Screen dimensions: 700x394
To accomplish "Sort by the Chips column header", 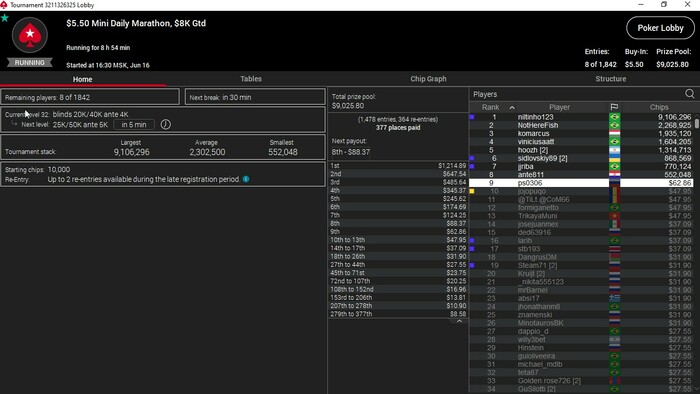I will pyautogui.click(x=658, y=107).
